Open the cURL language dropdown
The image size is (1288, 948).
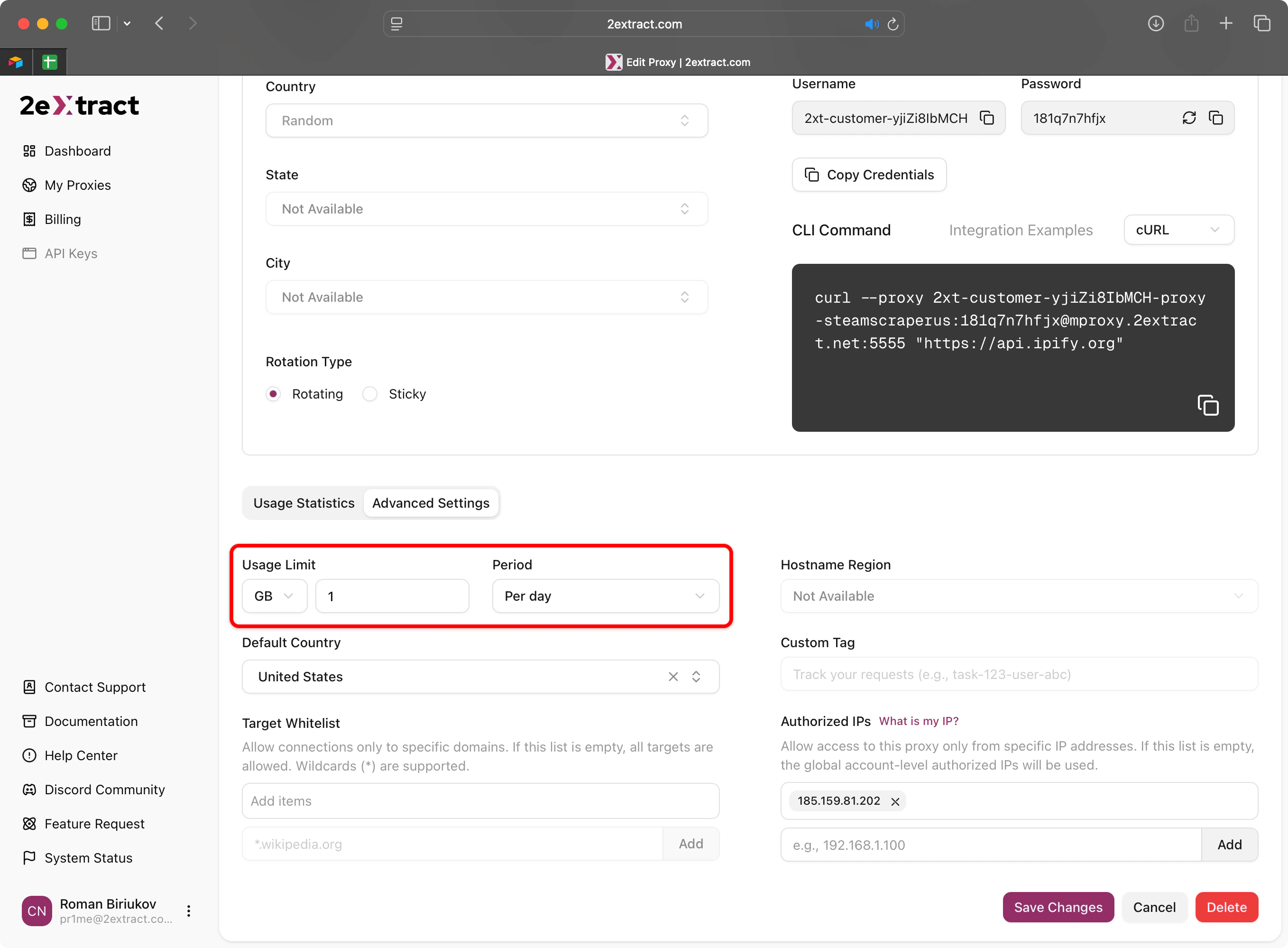1178,230
